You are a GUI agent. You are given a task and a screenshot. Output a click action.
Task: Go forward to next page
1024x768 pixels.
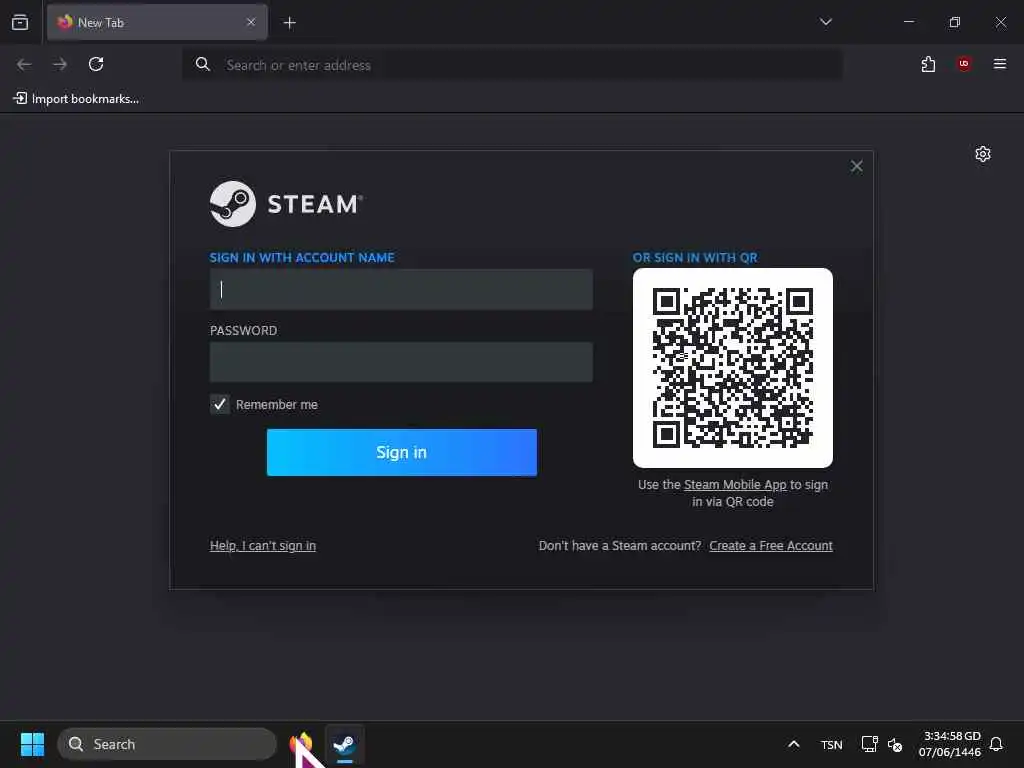coord(60,64)
